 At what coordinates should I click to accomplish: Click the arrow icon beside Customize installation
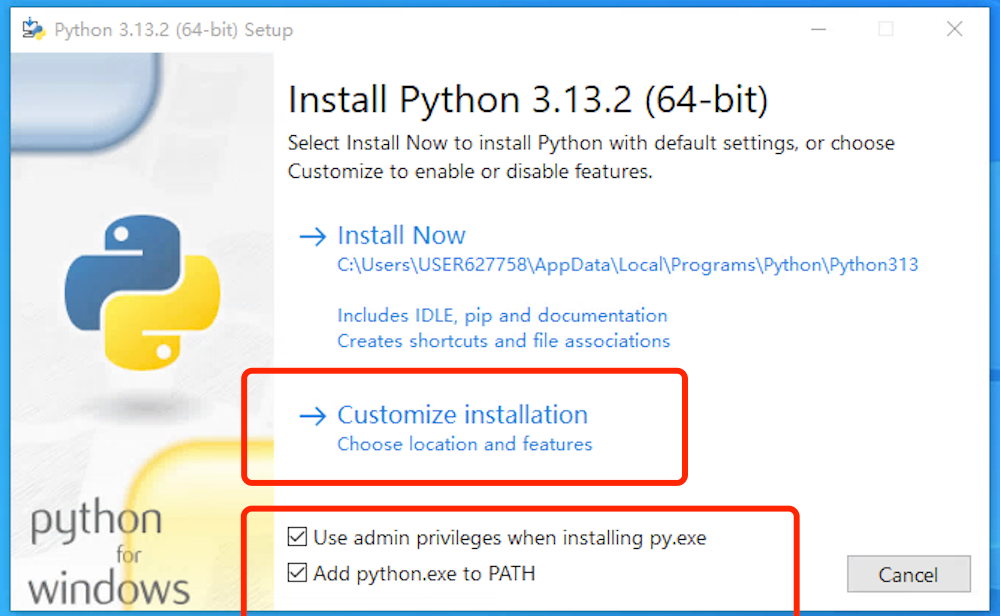click(312, 416)
